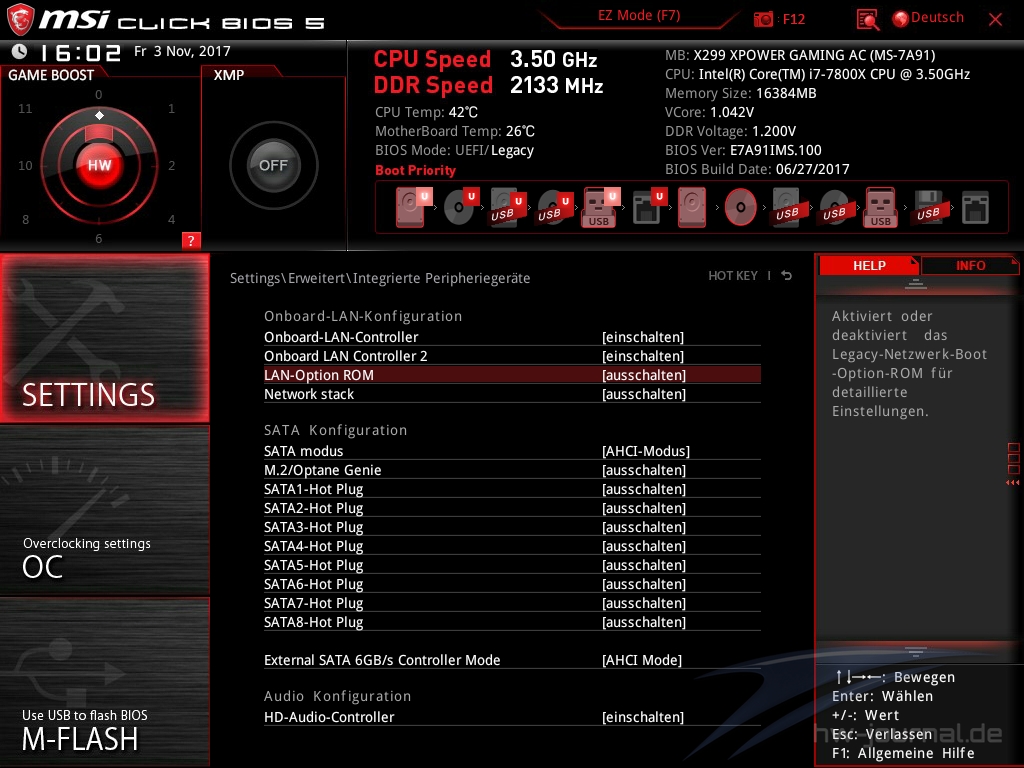Open the BIOS search magnifier icon

pyautogui.click(x=867, y=20)
